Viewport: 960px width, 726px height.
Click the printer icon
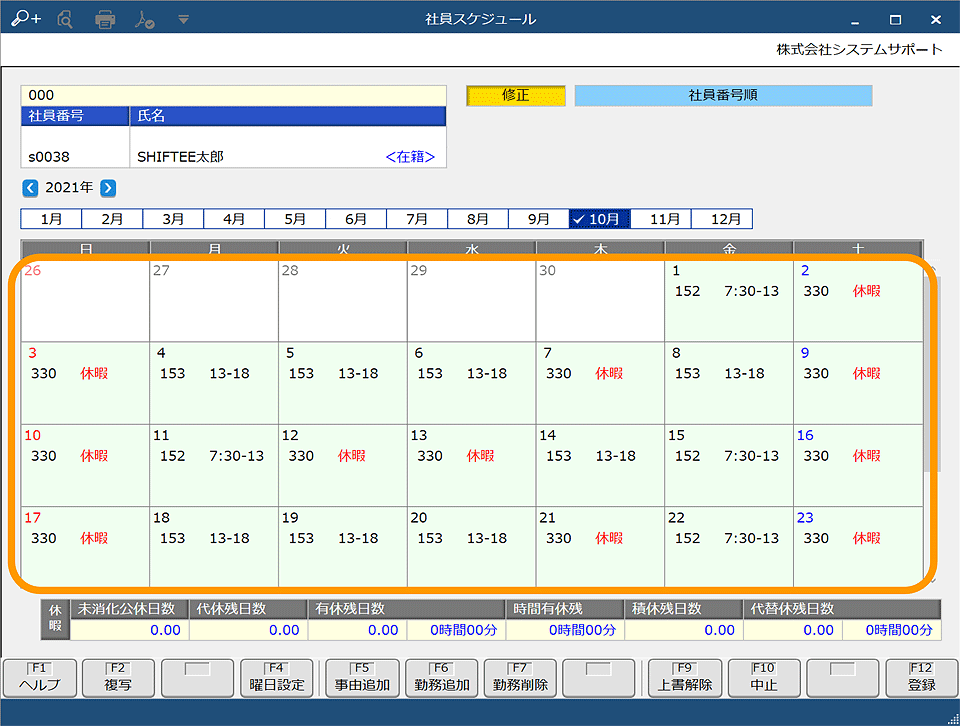[105, 19]
